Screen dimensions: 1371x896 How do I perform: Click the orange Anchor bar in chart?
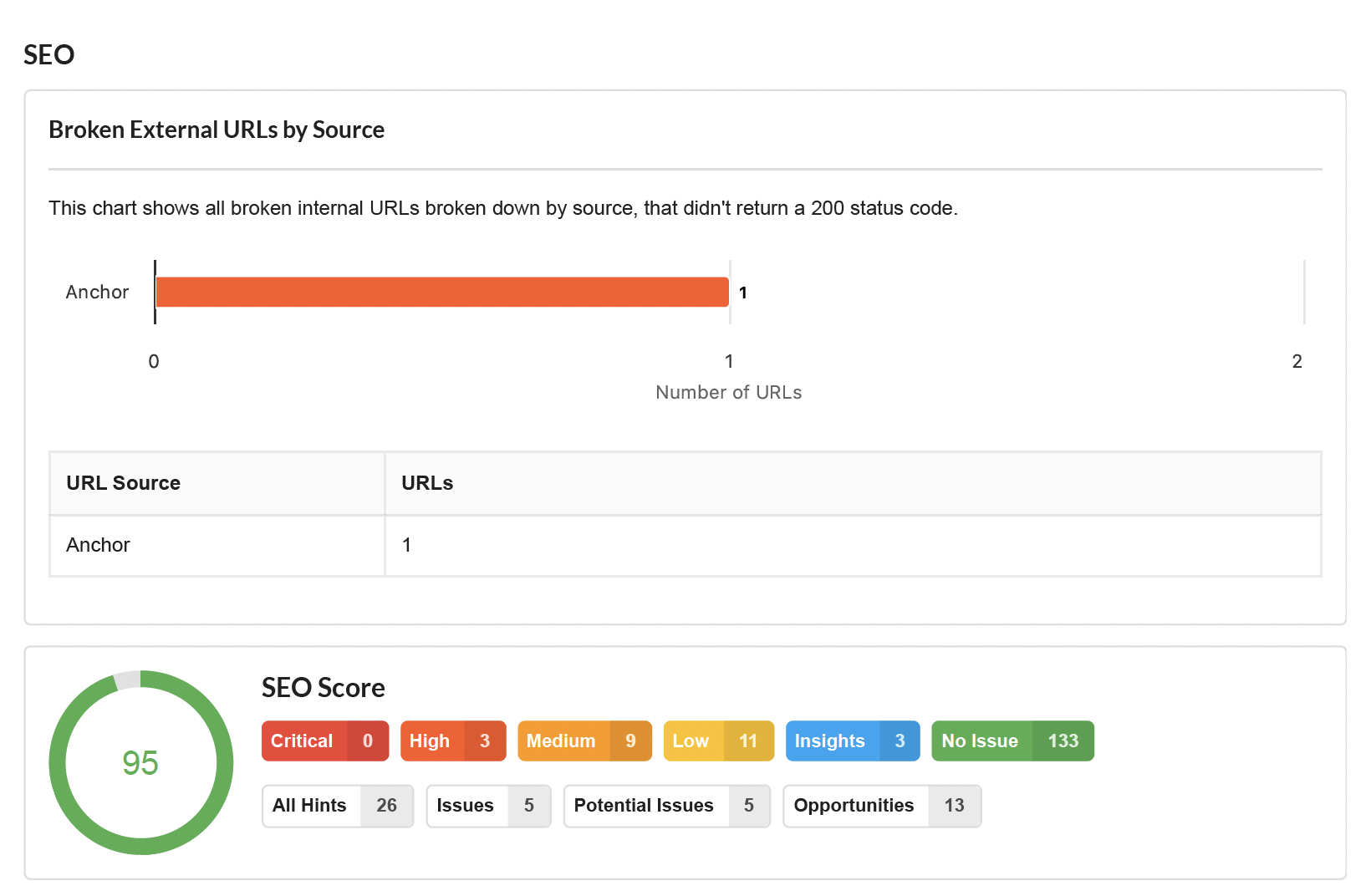[x=442, y=292]
